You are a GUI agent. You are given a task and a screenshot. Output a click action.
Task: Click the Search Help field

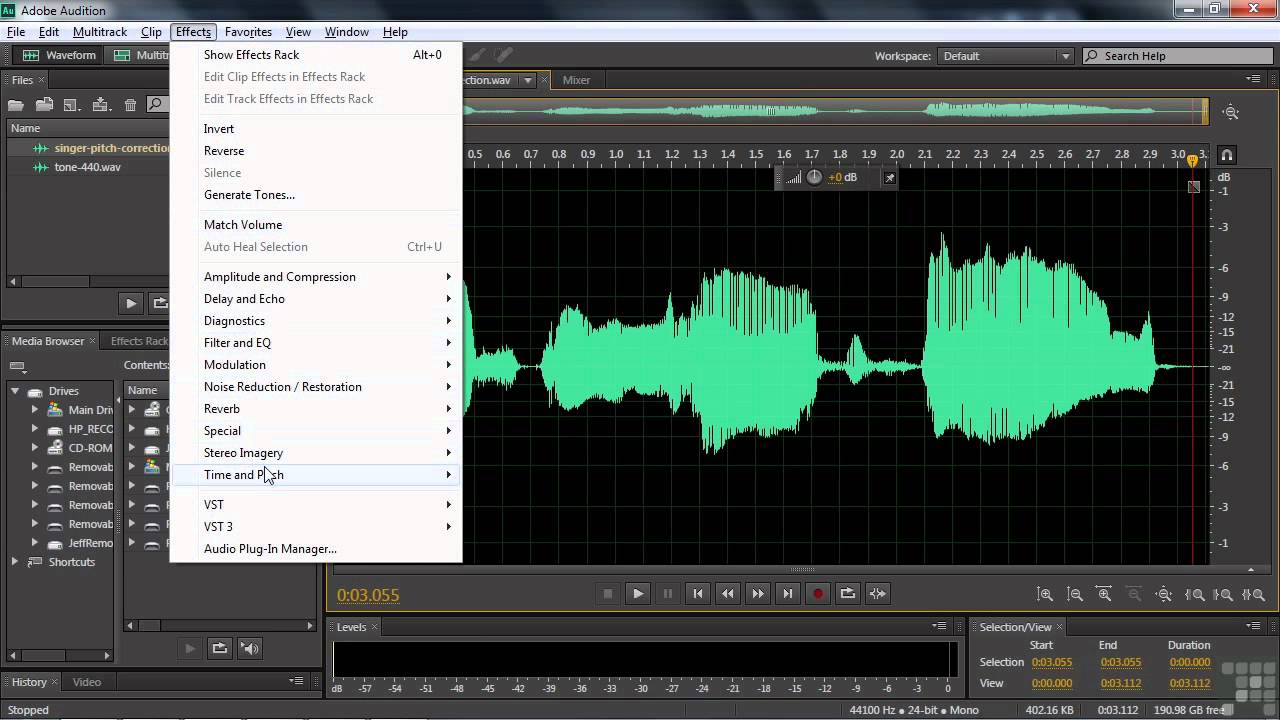(1176, 56)
